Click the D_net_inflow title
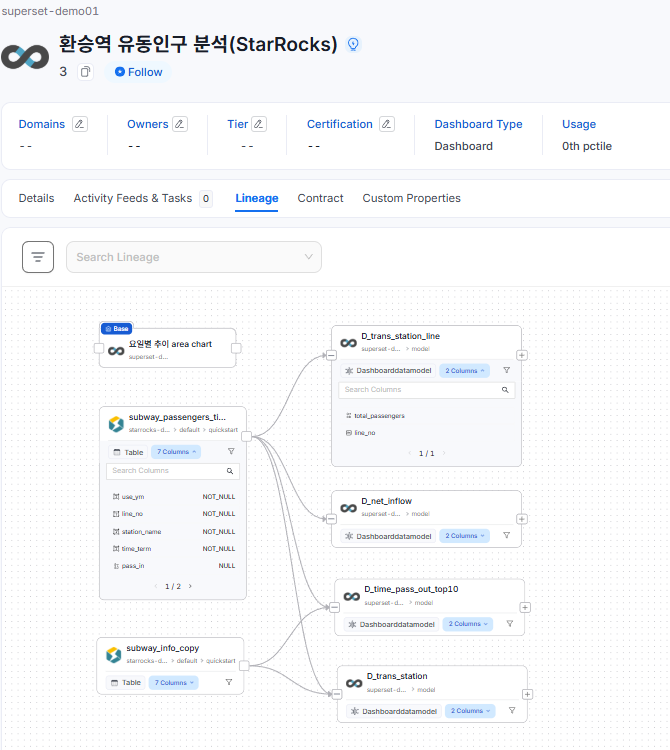 (x=386, y=501)
